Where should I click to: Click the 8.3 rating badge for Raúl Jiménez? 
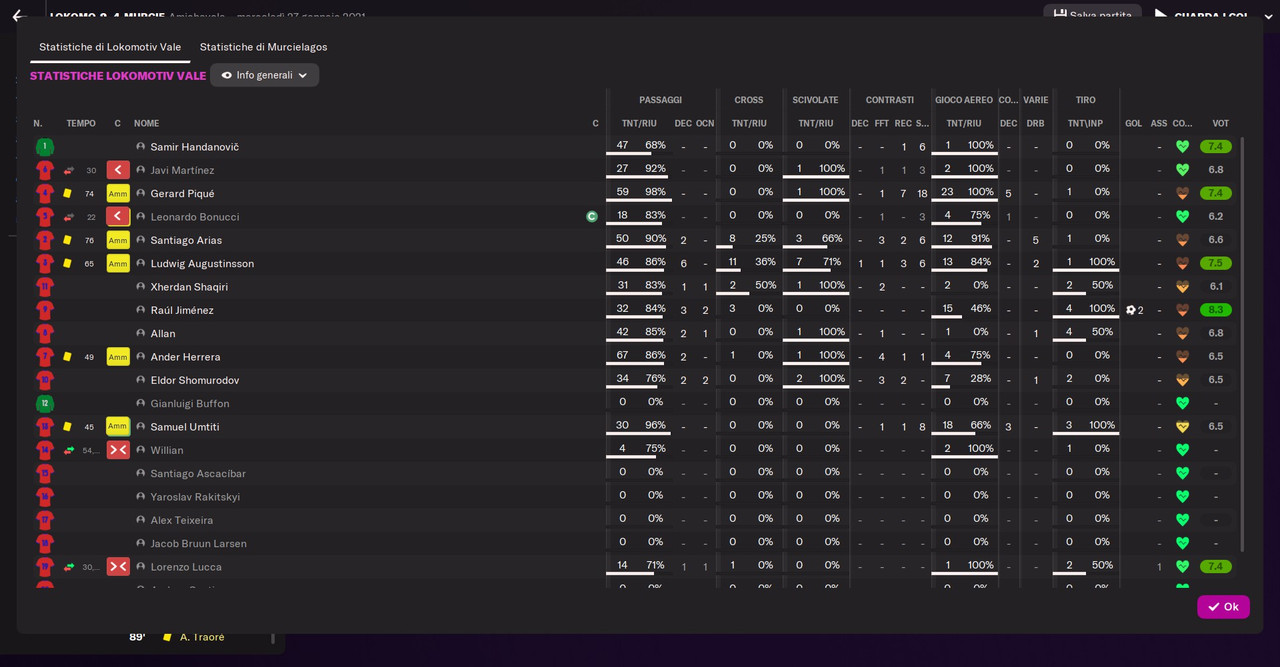[1216, 310]
